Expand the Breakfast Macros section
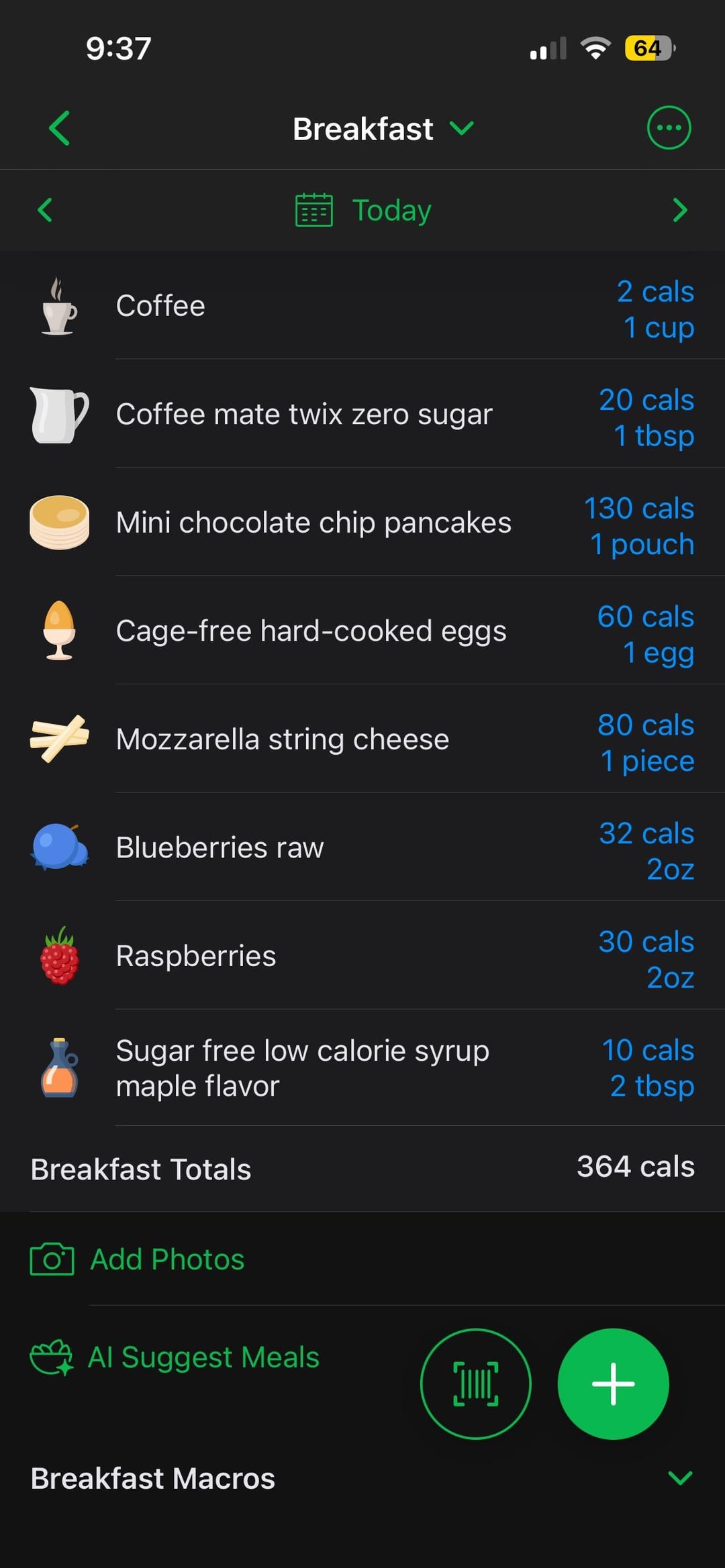The width and height of the screenshot is (725, 1568). (x=679, y=1478)
